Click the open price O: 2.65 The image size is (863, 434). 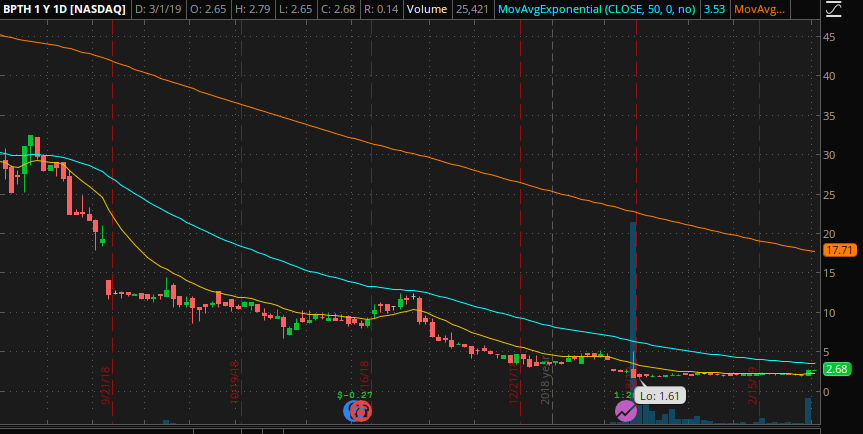(209, 9)
